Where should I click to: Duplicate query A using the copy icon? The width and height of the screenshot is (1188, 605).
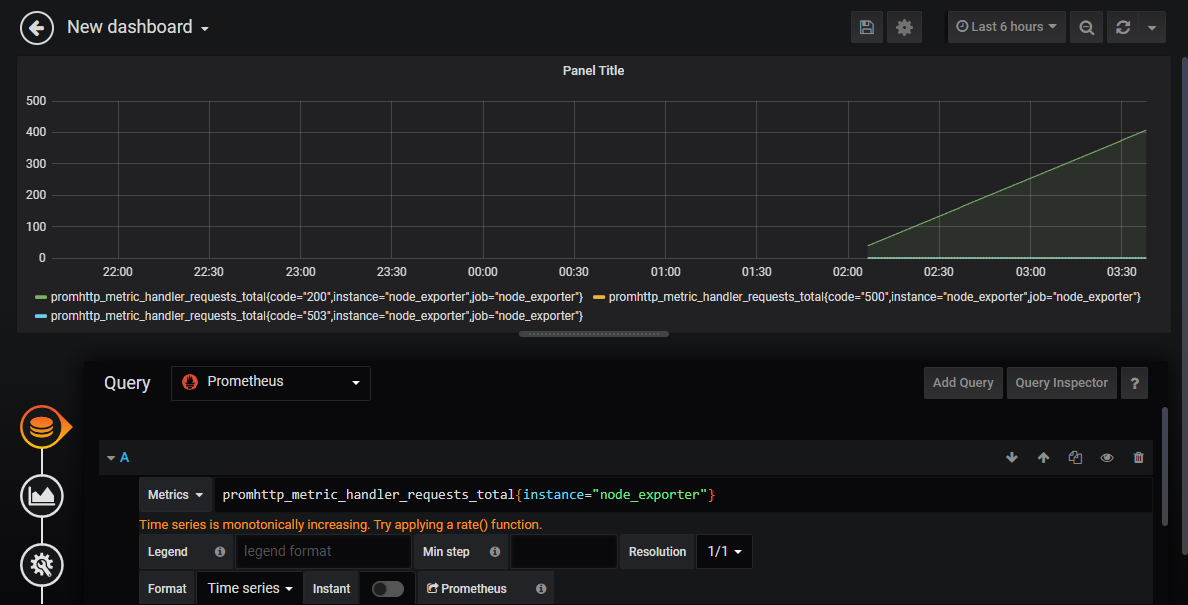[1075, 457]
